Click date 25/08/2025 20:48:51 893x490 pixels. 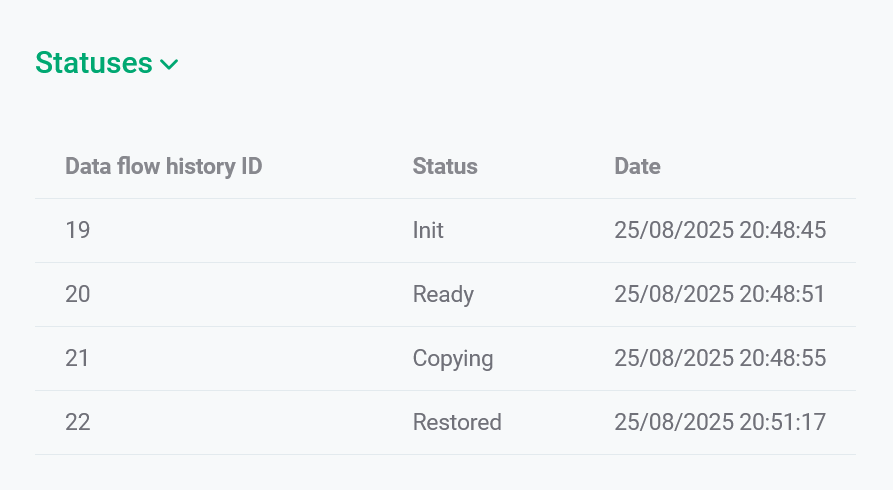tap(720, 294)
